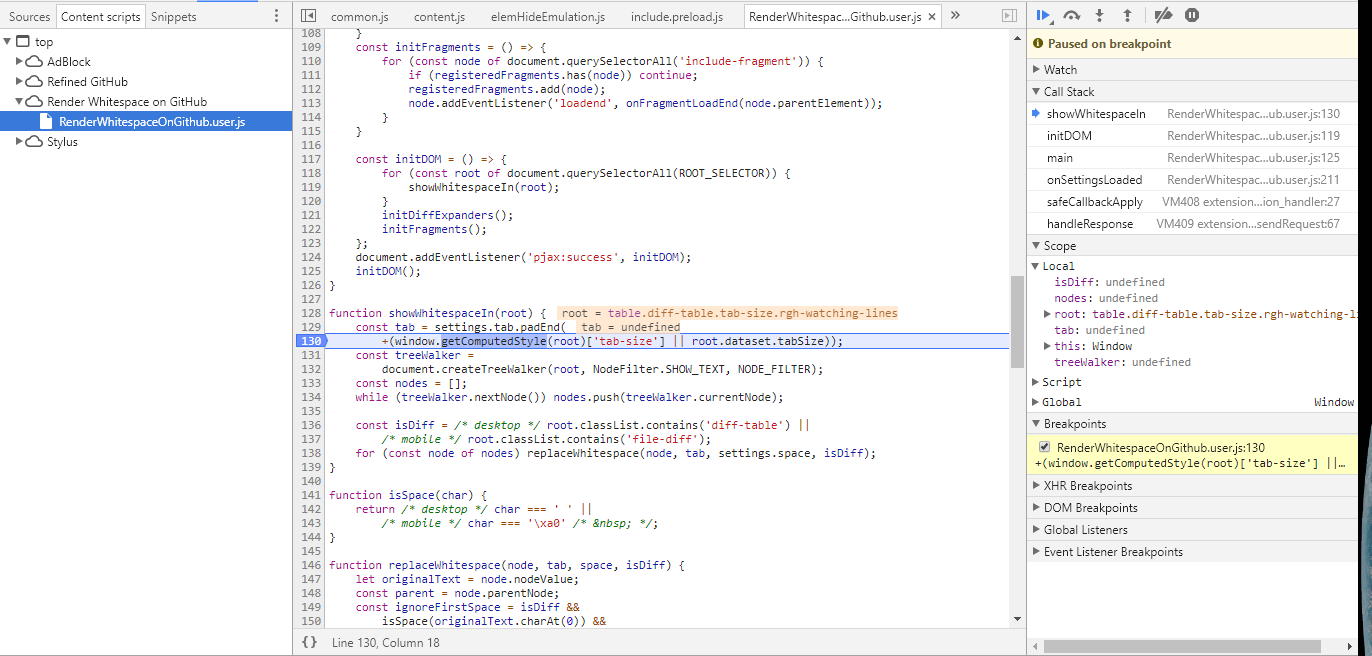Viewport: 1372px width, 656px height.
Task: Resume script execution with the blue play icon
Action: (x=1043, y=15)
